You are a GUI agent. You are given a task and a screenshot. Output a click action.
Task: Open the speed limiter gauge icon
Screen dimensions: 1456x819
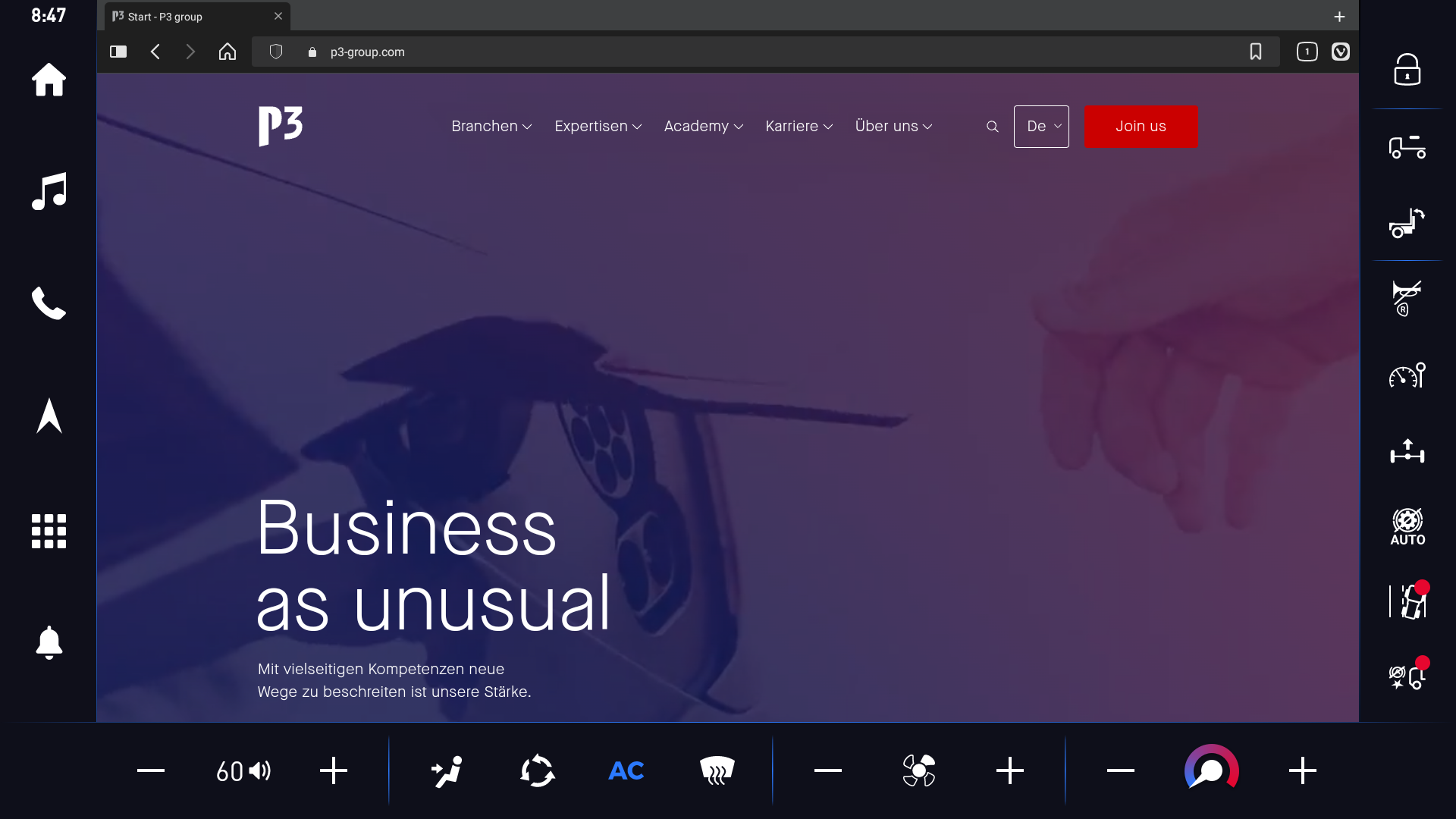(1407, 375)
